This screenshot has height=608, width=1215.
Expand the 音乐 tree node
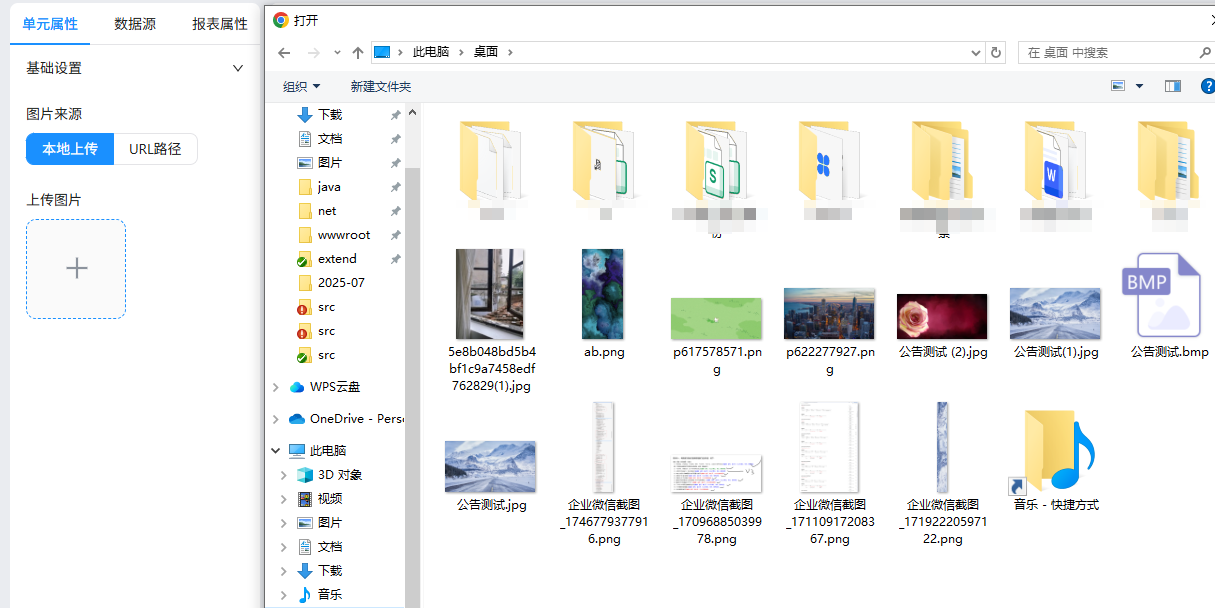pos(284,595)
